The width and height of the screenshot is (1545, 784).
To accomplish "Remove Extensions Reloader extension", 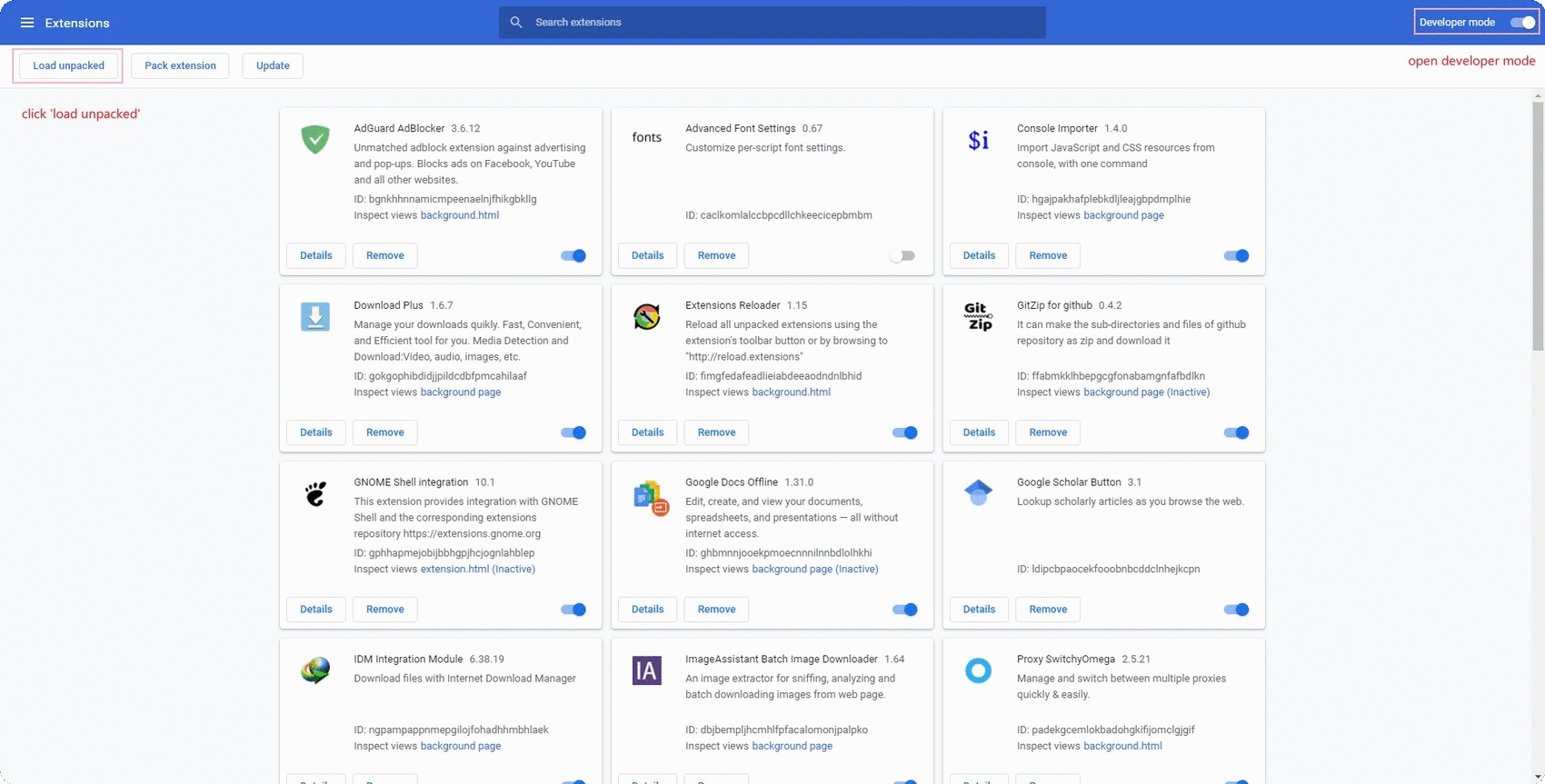I will pos(717,432).
